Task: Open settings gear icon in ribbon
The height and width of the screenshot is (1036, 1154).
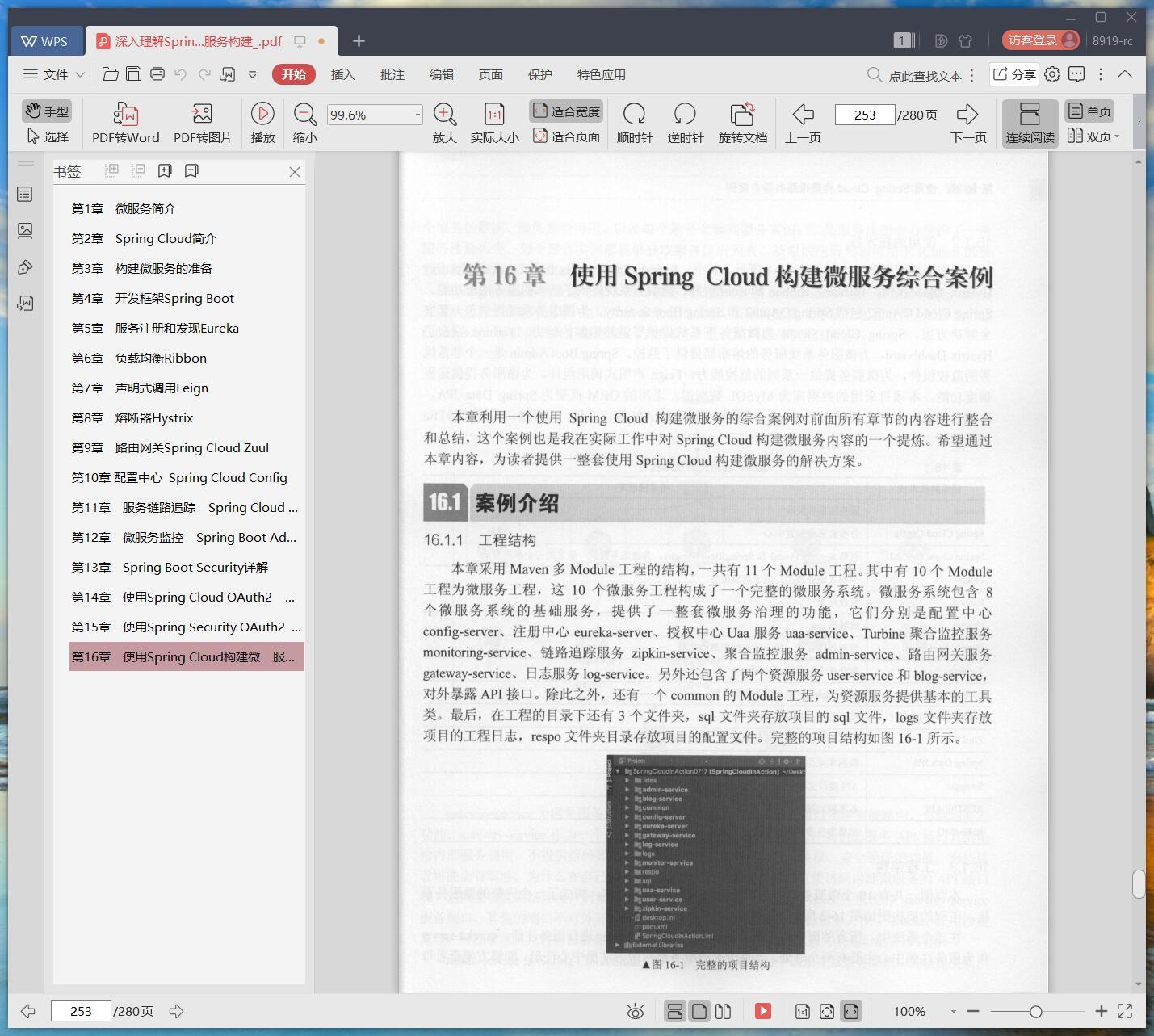Action: (1052, 74)
